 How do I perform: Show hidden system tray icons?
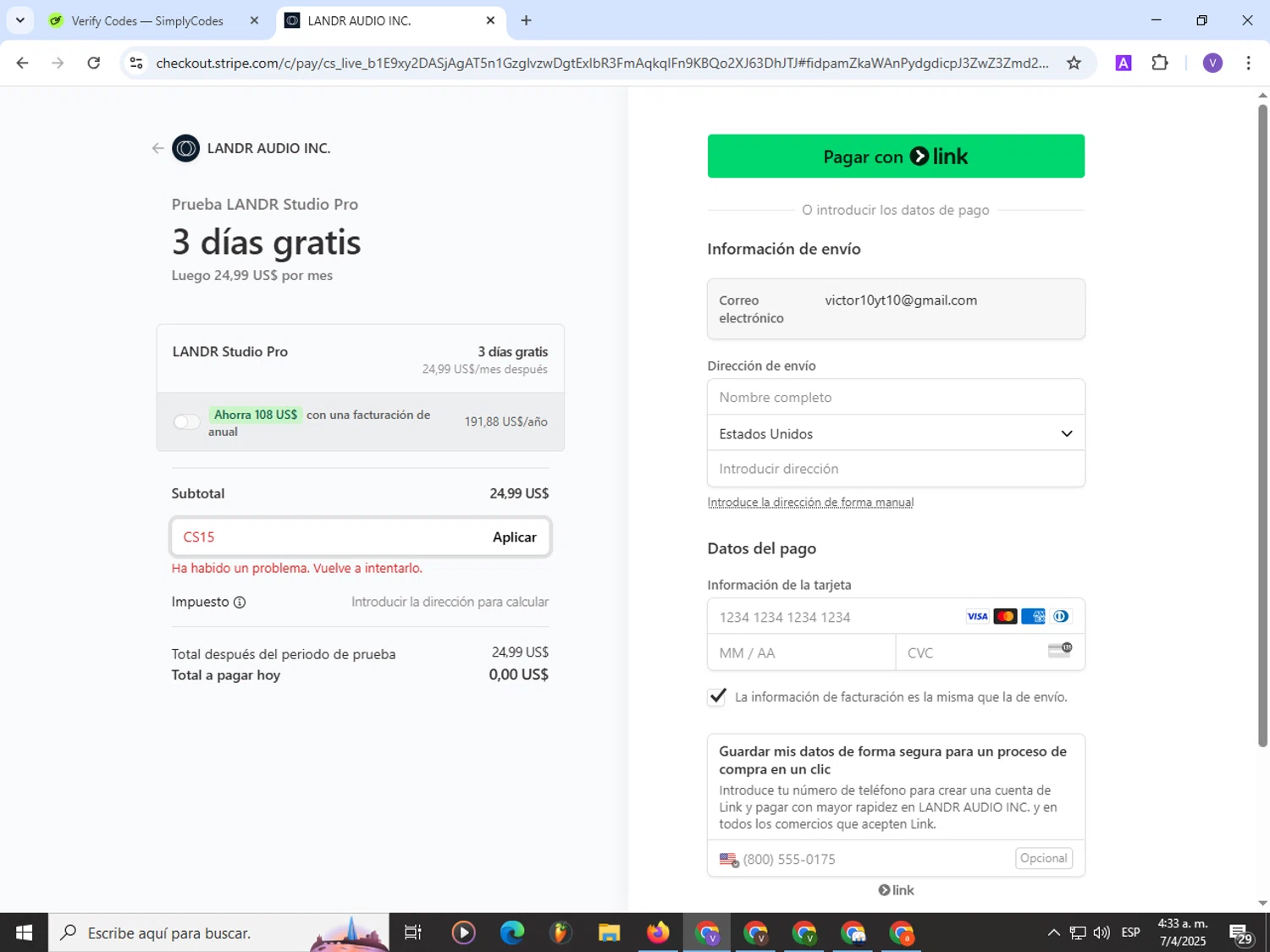coord(1053,933)
